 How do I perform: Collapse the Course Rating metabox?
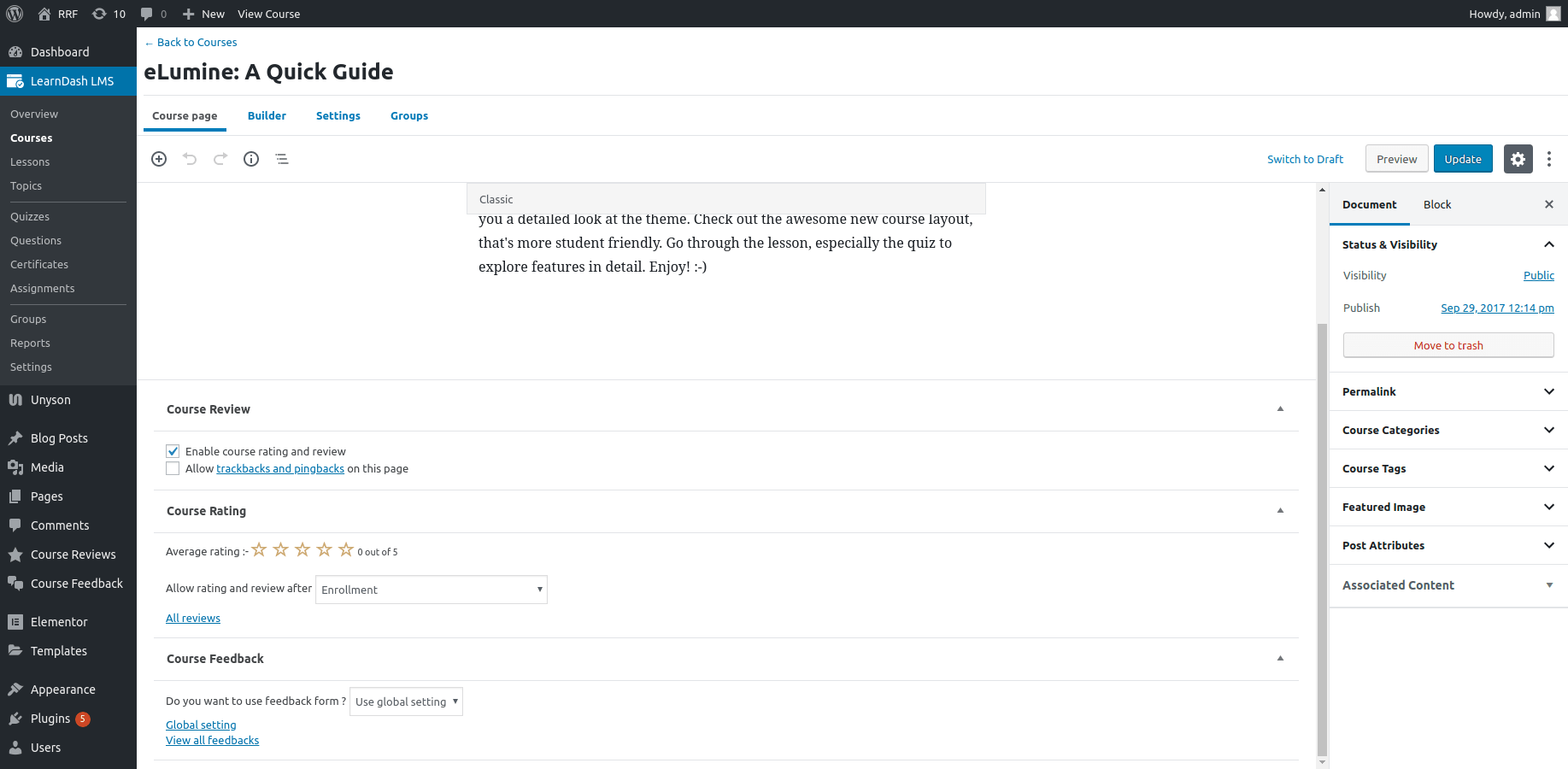tap(1280, 511)
